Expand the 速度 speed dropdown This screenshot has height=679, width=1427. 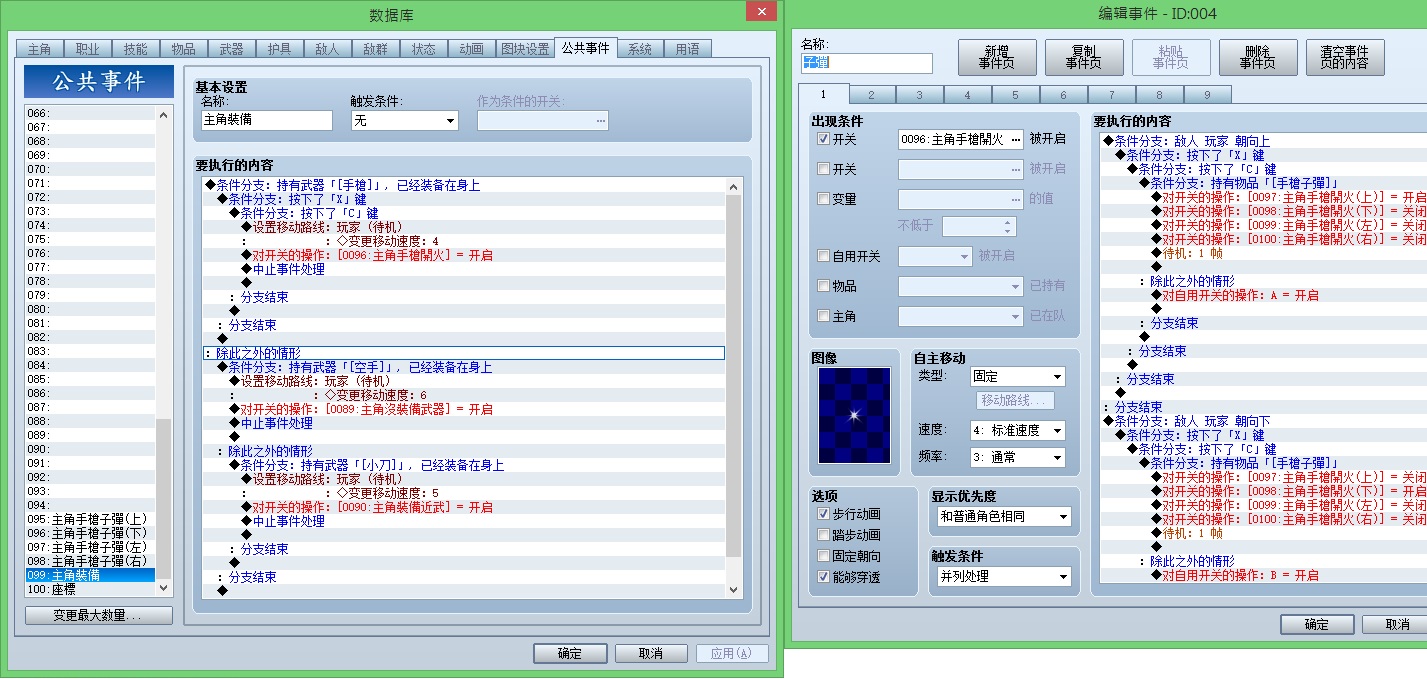tap(1018, 430)
